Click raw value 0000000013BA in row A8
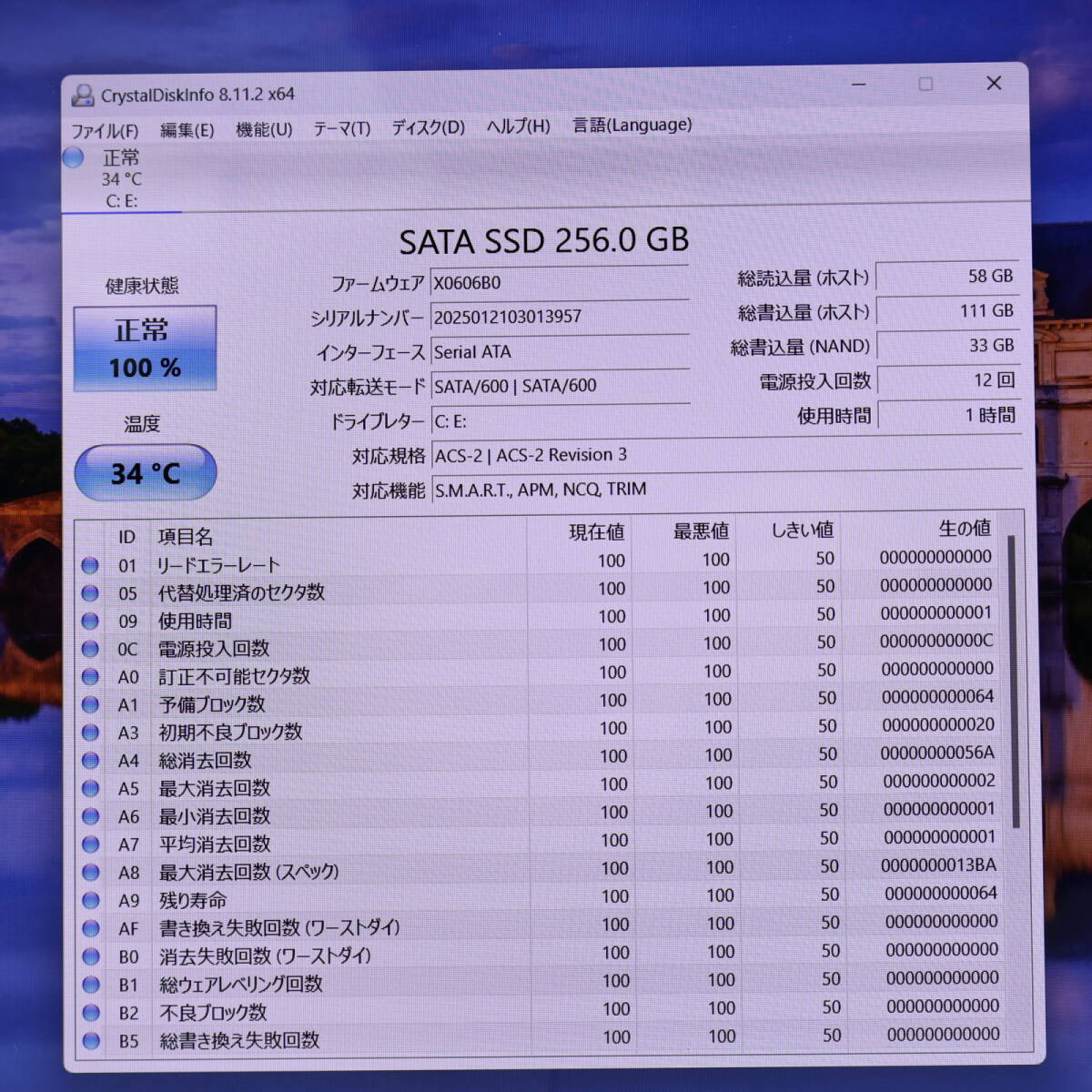 [938, 865]
